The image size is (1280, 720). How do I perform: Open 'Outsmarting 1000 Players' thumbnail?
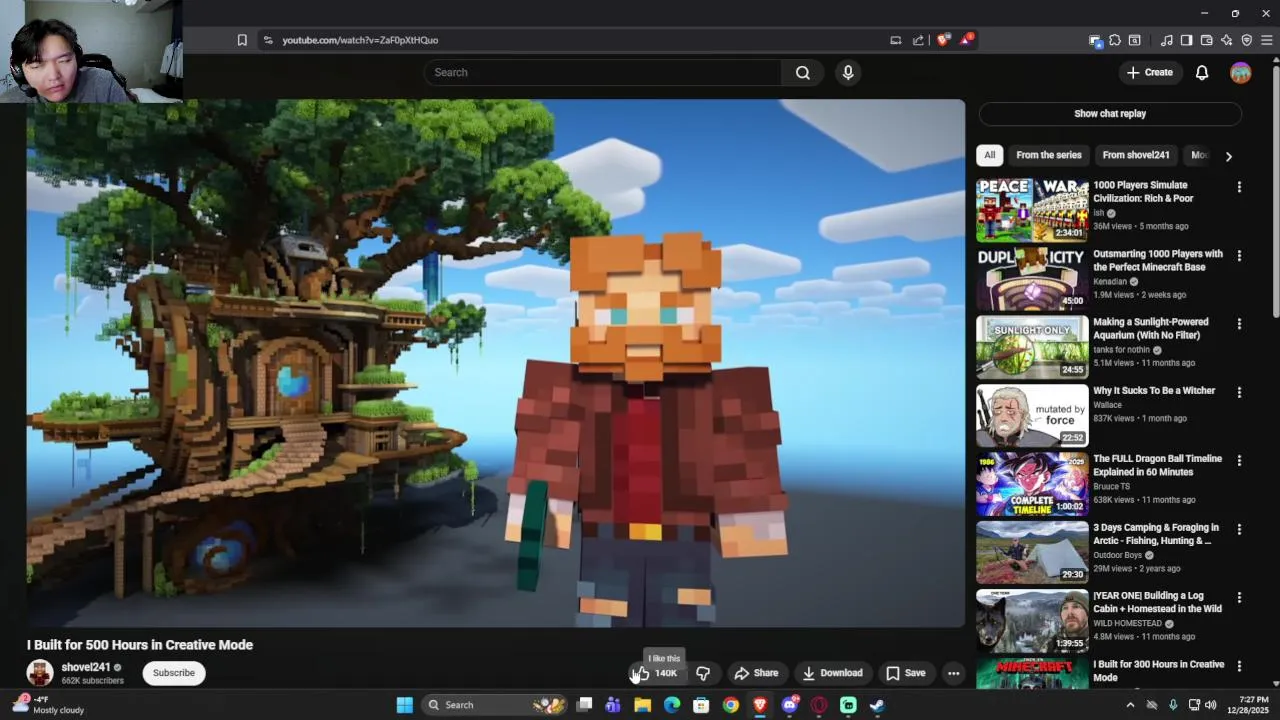pyautogui.click(x=1032, y=278)
